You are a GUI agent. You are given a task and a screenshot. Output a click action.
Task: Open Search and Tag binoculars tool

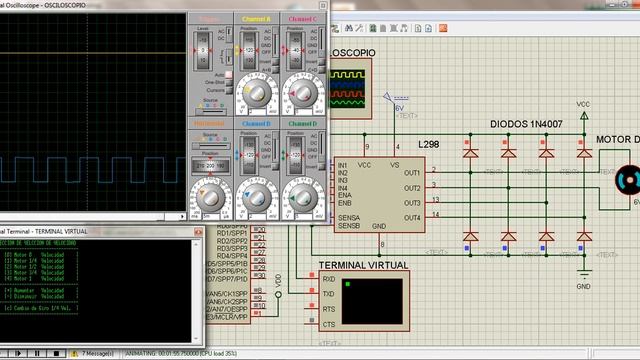pos(349,28)
